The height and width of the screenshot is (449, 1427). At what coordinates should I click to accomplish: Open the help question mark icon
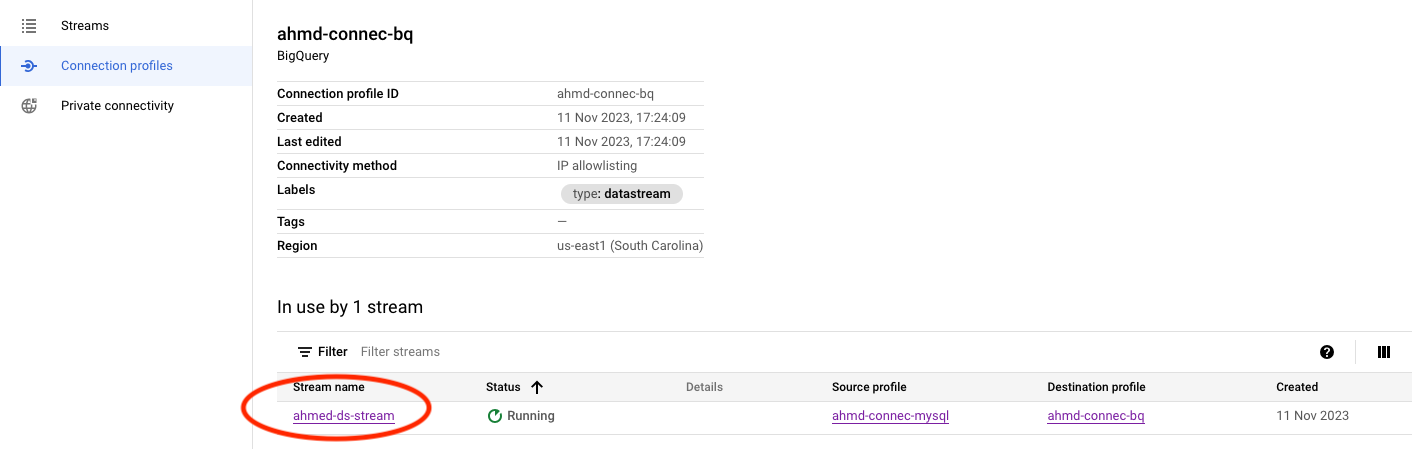click(x=1327, y=352)
